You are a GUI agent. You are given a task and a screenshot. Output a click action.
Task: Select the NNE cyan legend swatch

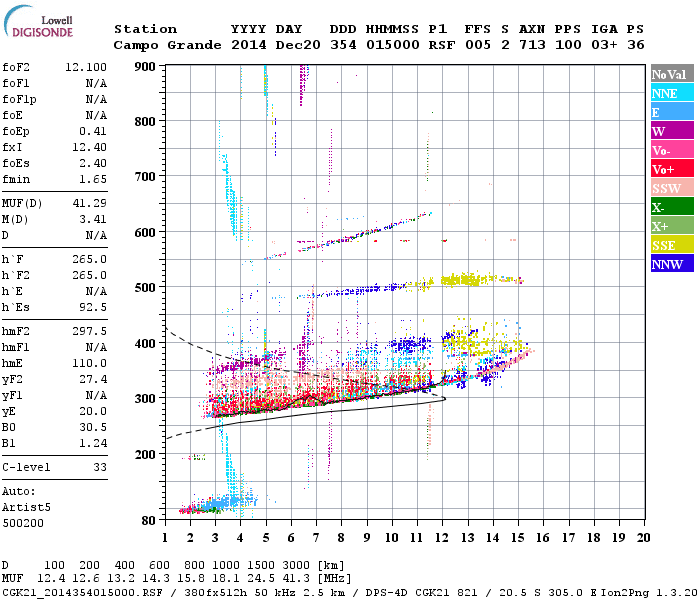(672, 93)
